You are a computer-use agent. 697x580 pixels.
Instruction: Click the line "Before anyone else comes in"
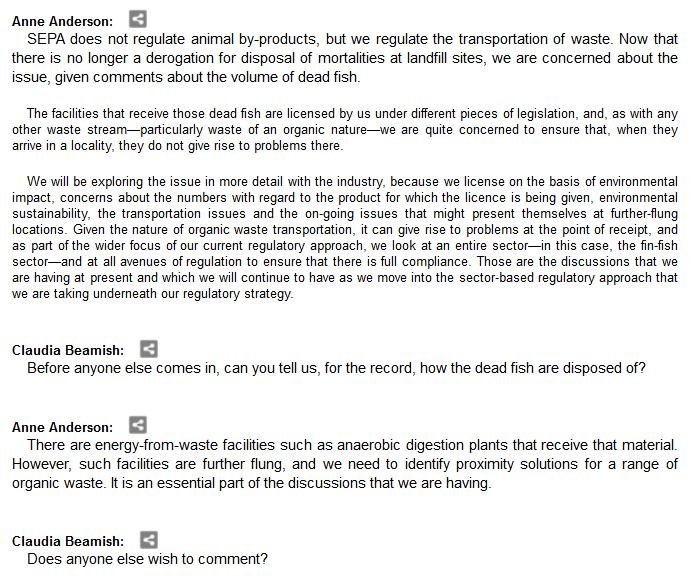pos(336,368)
